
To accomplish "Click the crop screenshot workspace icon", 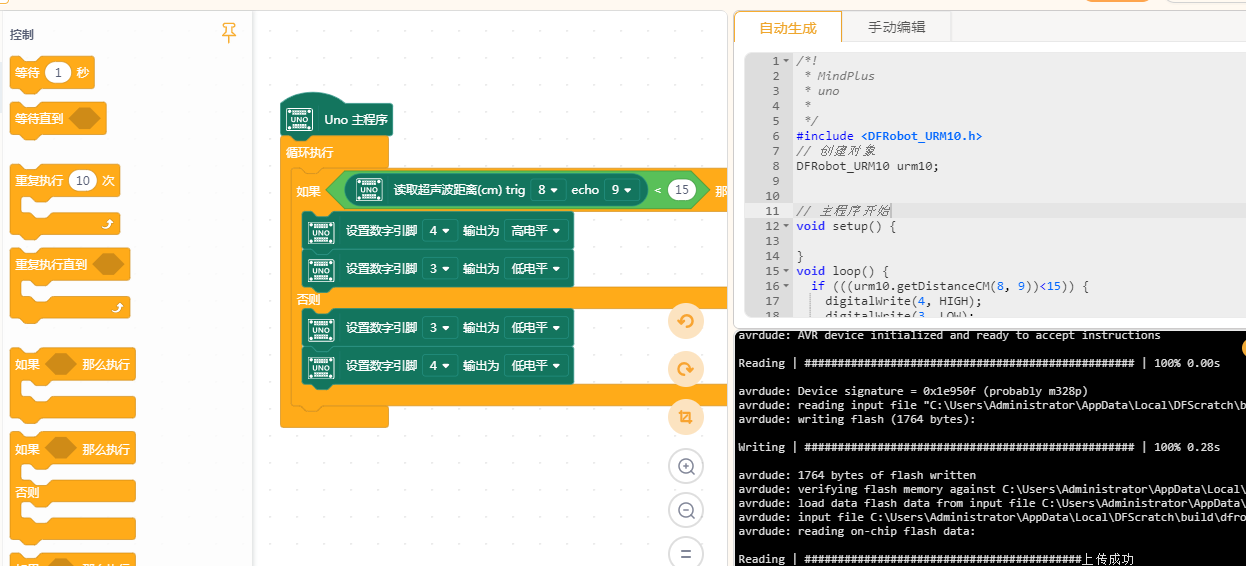I will (686, 417).
